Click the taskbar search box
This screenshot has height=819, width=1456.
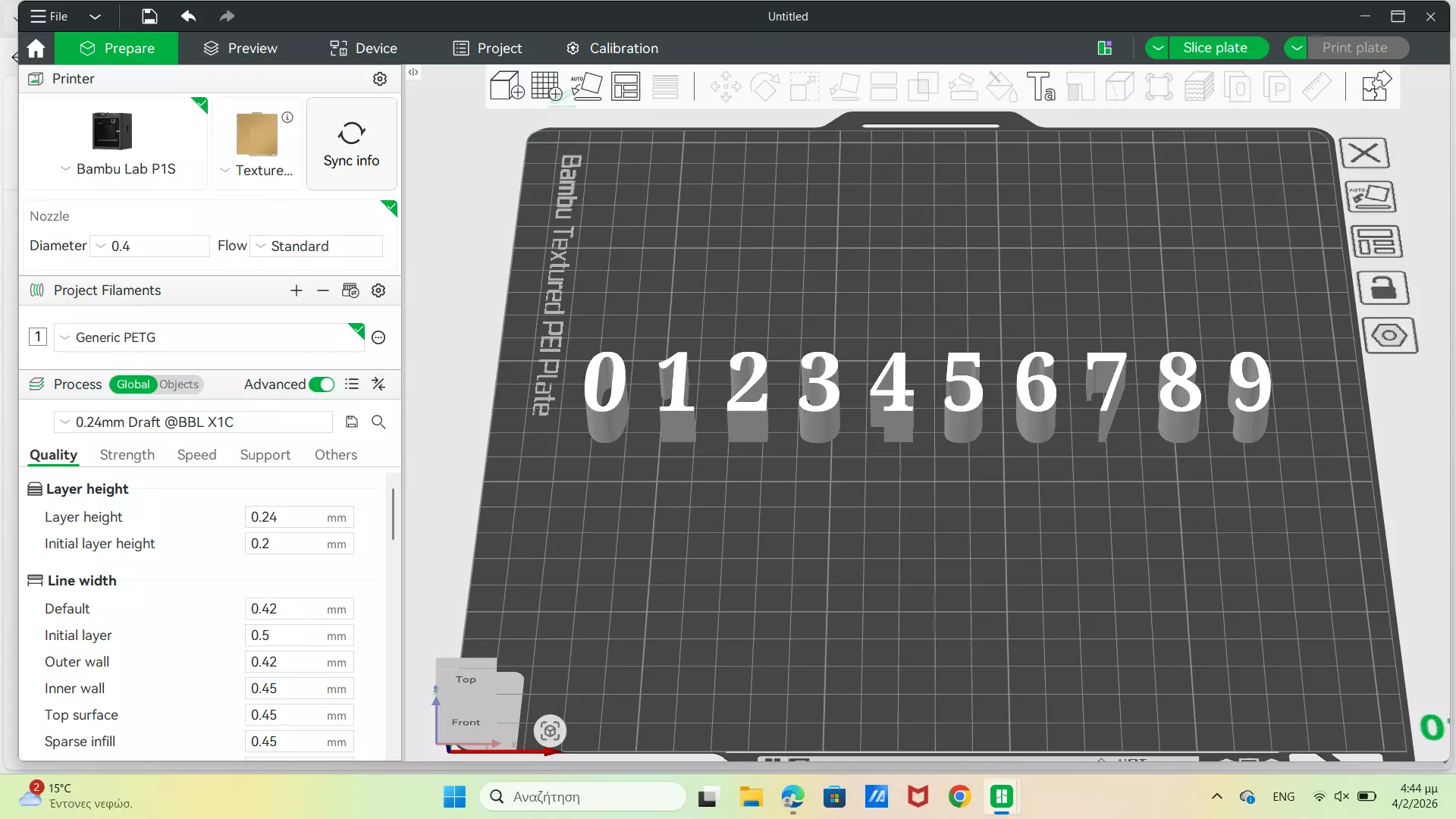582,797
